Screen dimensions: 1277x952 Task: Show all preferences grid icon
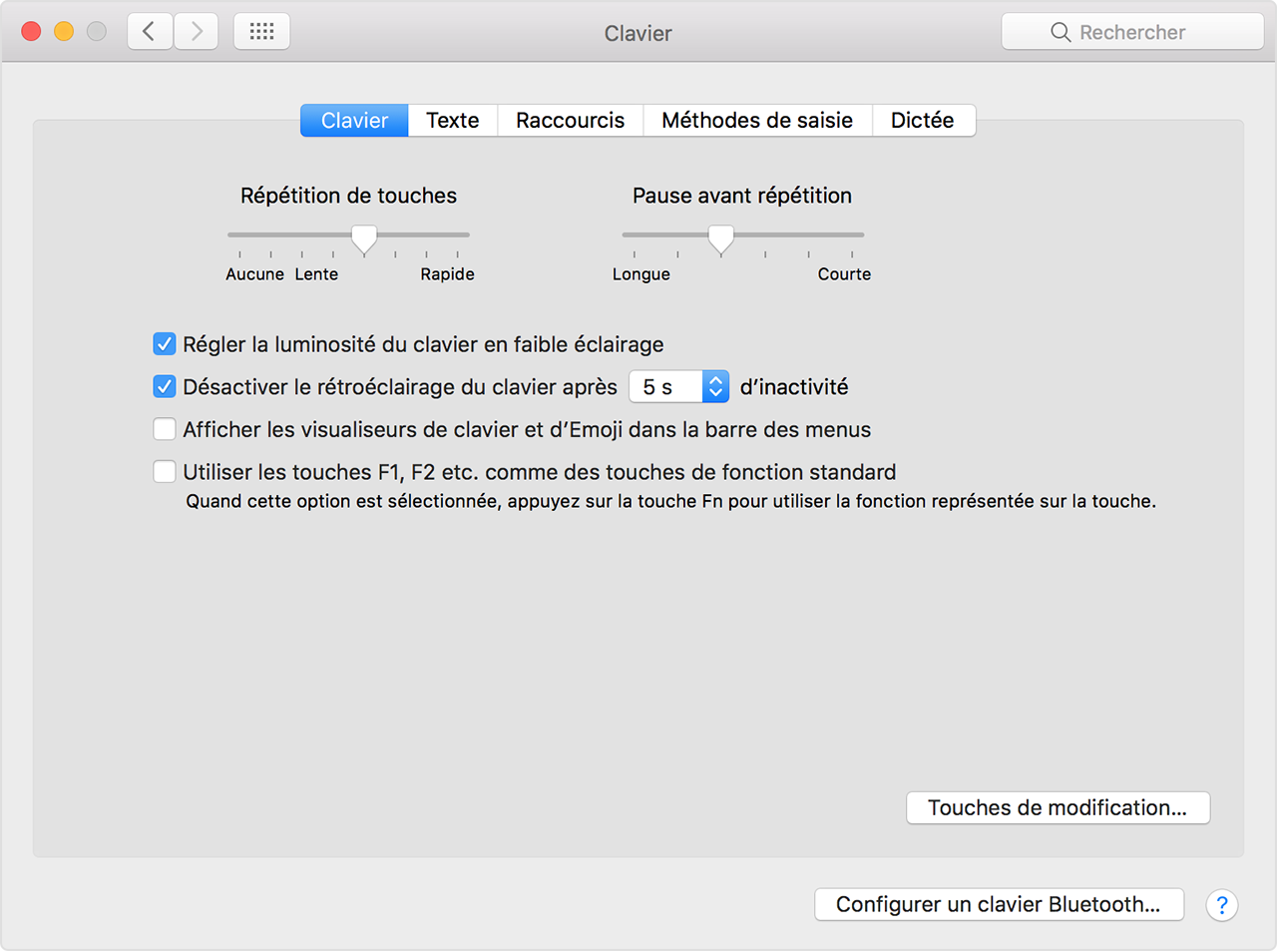[x=261, y=32]
